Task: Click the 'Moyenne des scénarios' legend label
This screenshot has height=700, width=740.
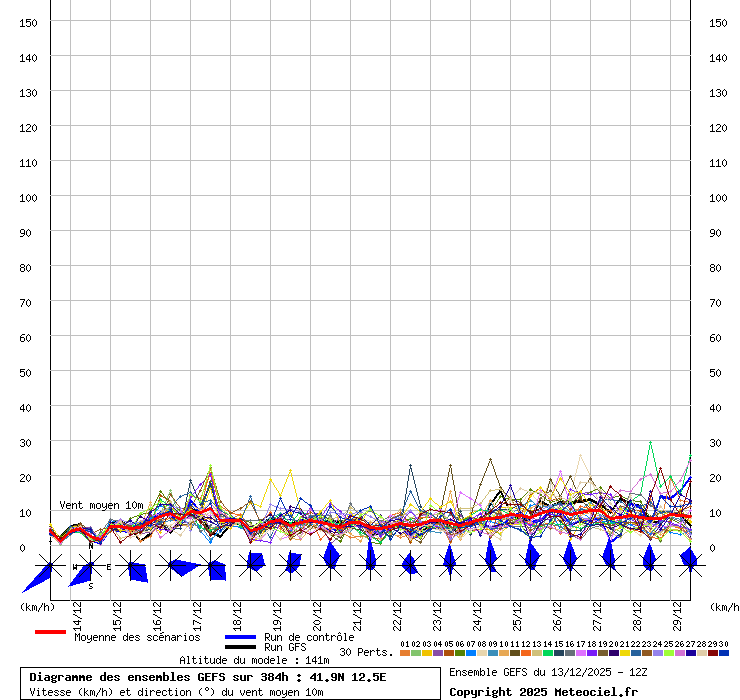Action: pyautogui.click(x=137, y=637)
